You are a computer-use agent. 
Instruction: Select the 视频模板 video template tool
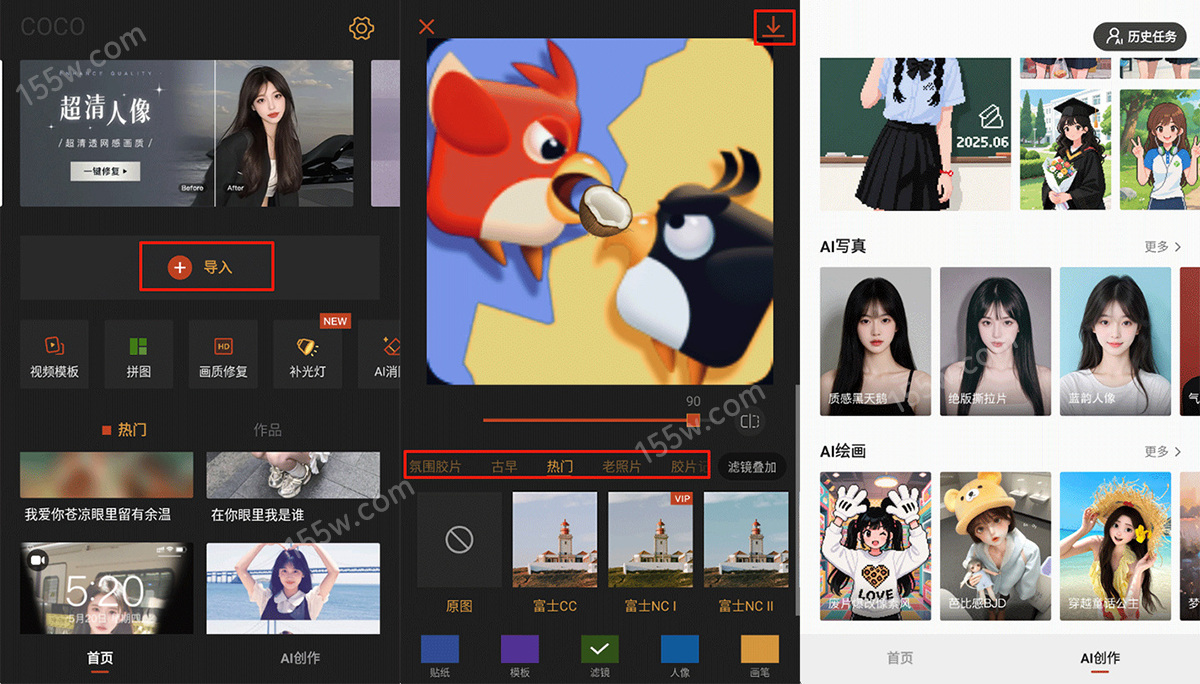(54, 352)
